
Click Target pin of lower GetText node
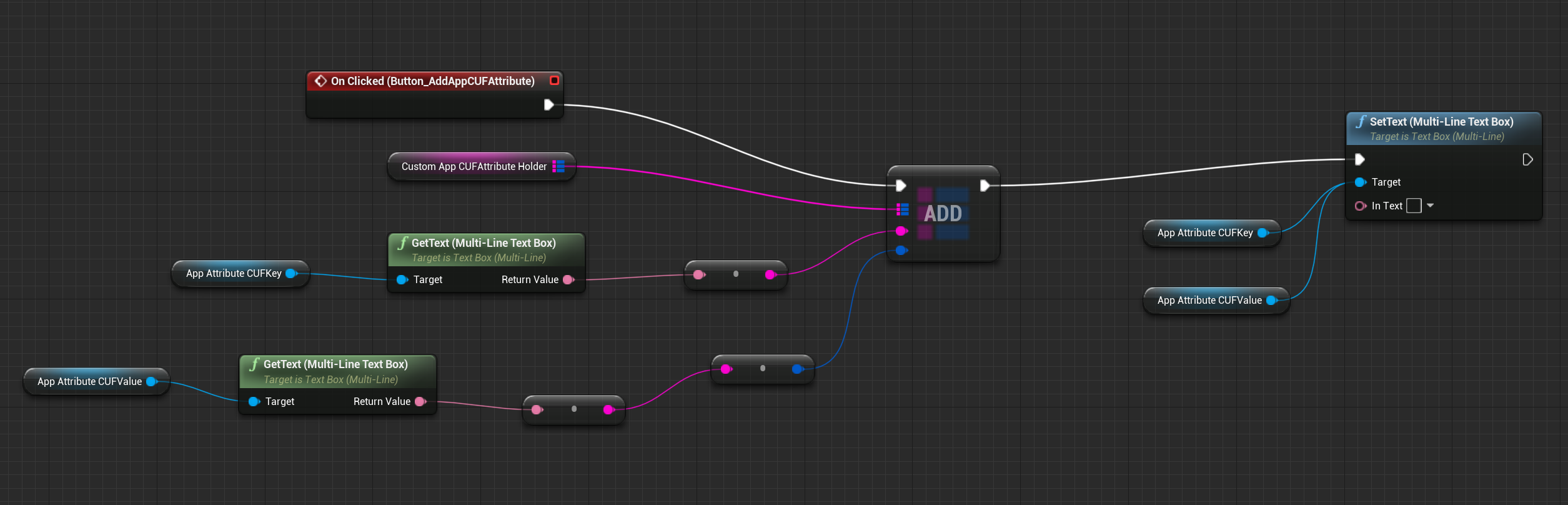(254, 402)
